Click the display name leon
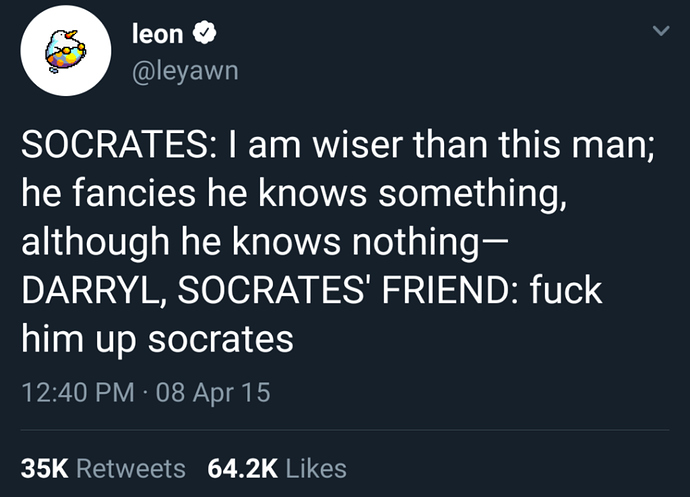 click(x=157, y=34)
